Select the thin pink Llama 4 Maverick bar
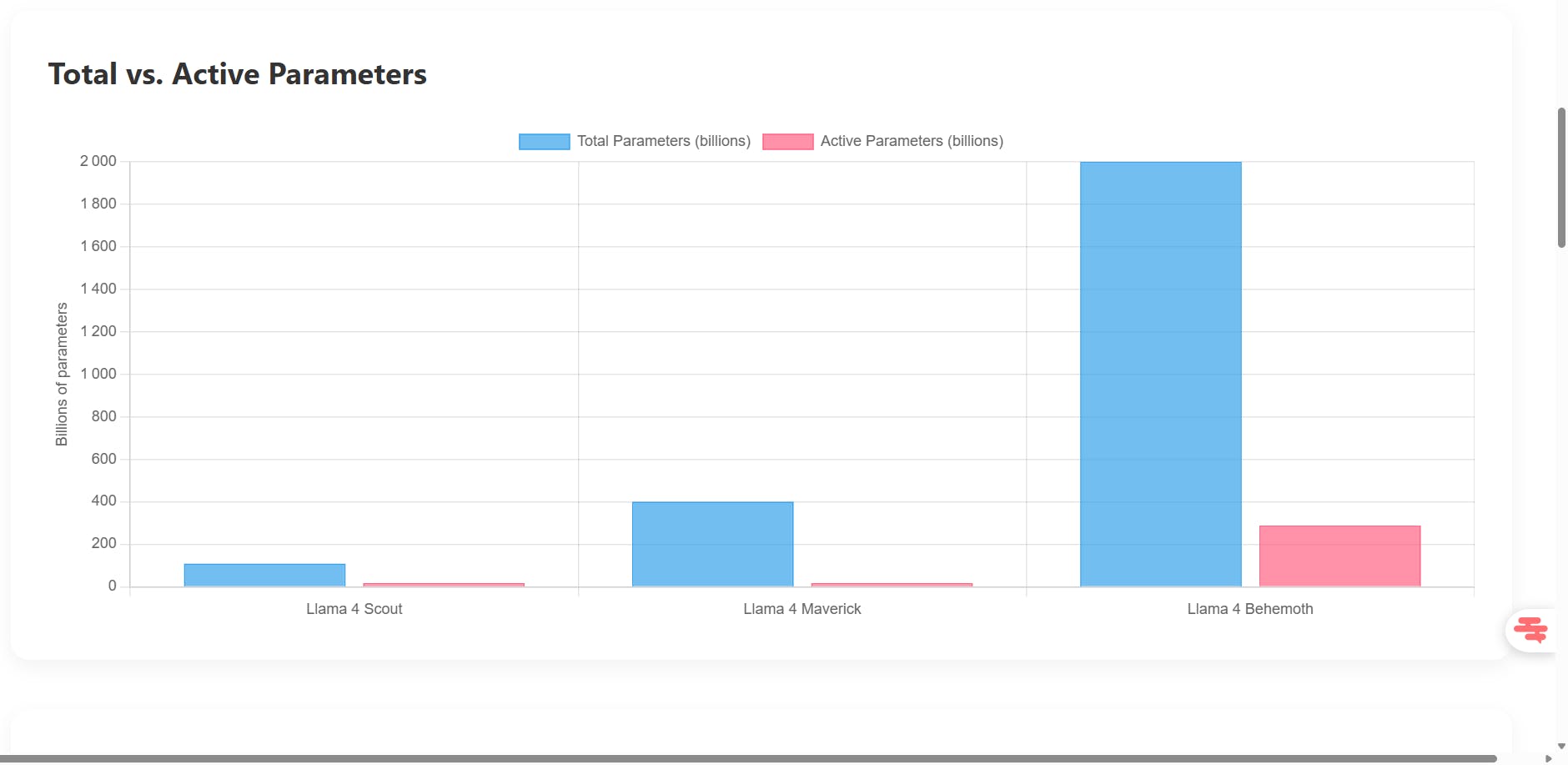The image size is (1568, 765). [892, 585]
